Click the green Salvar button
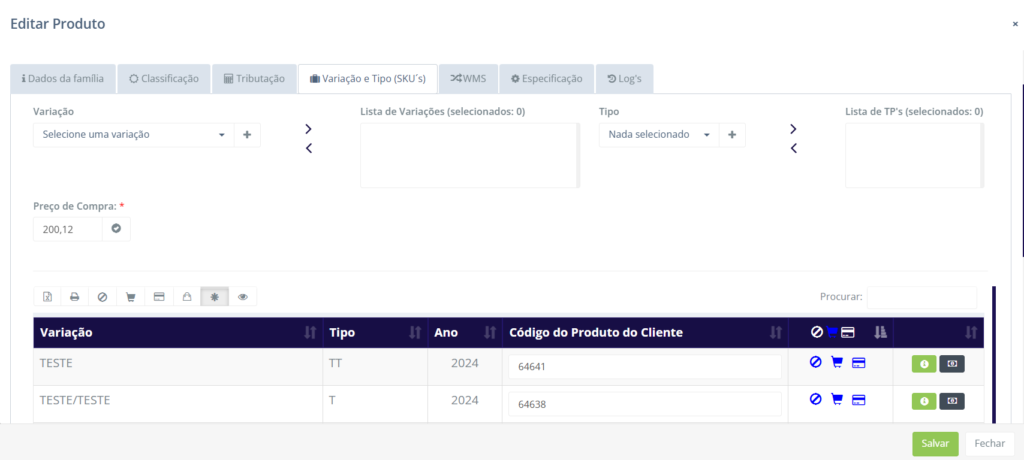This screenshot has width=1024, height=460. [935, 443]
